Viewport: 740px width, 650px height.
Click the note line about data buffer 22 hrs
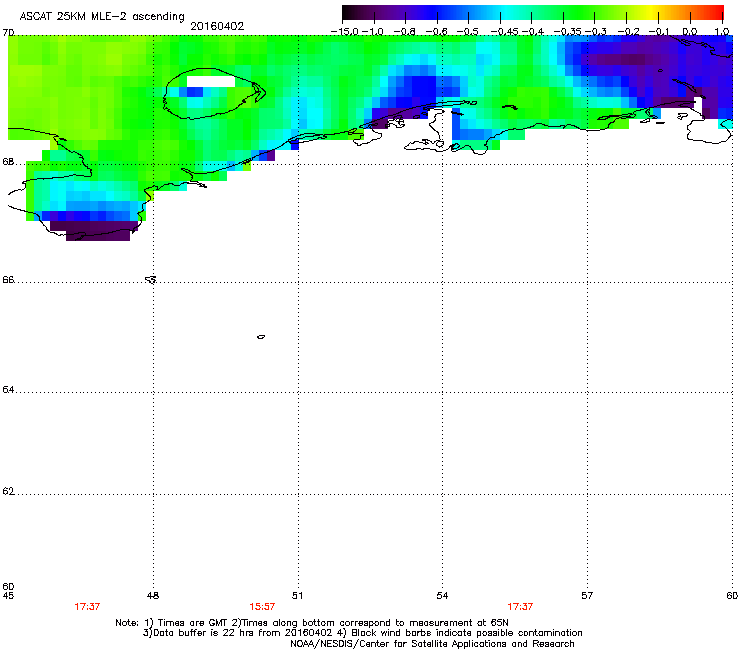363,633
